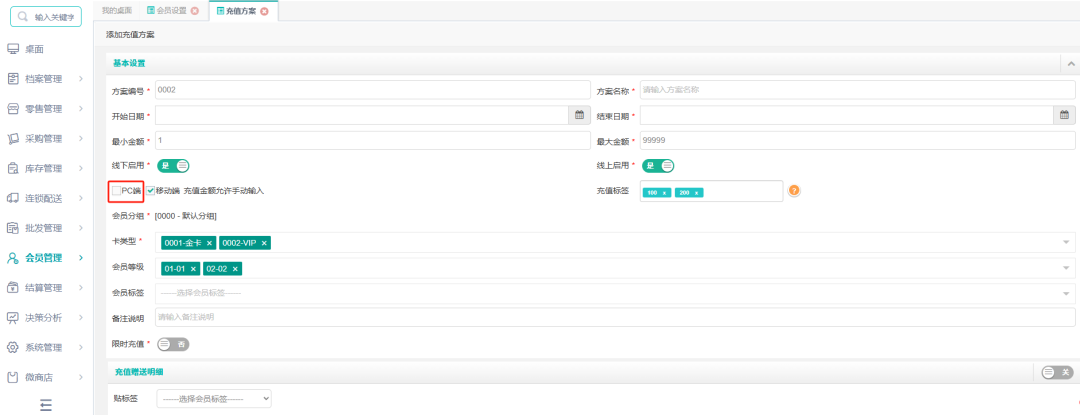Click the 方案编号 input field
The height and width of the screenshot is (415, 1080).
point(373,89)
